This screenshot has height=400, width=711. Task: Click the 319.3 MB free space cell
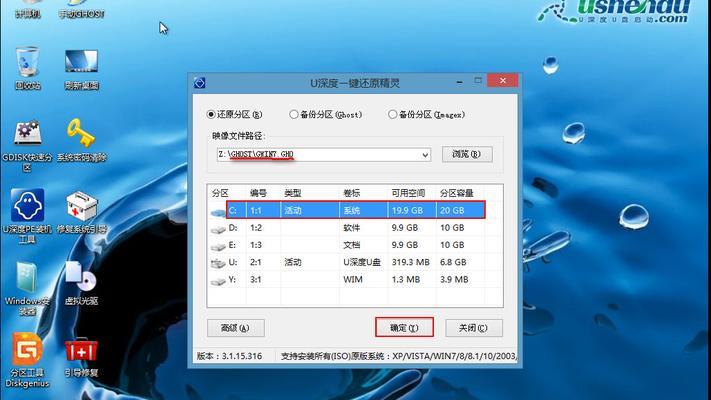click(x=410, y=262)
